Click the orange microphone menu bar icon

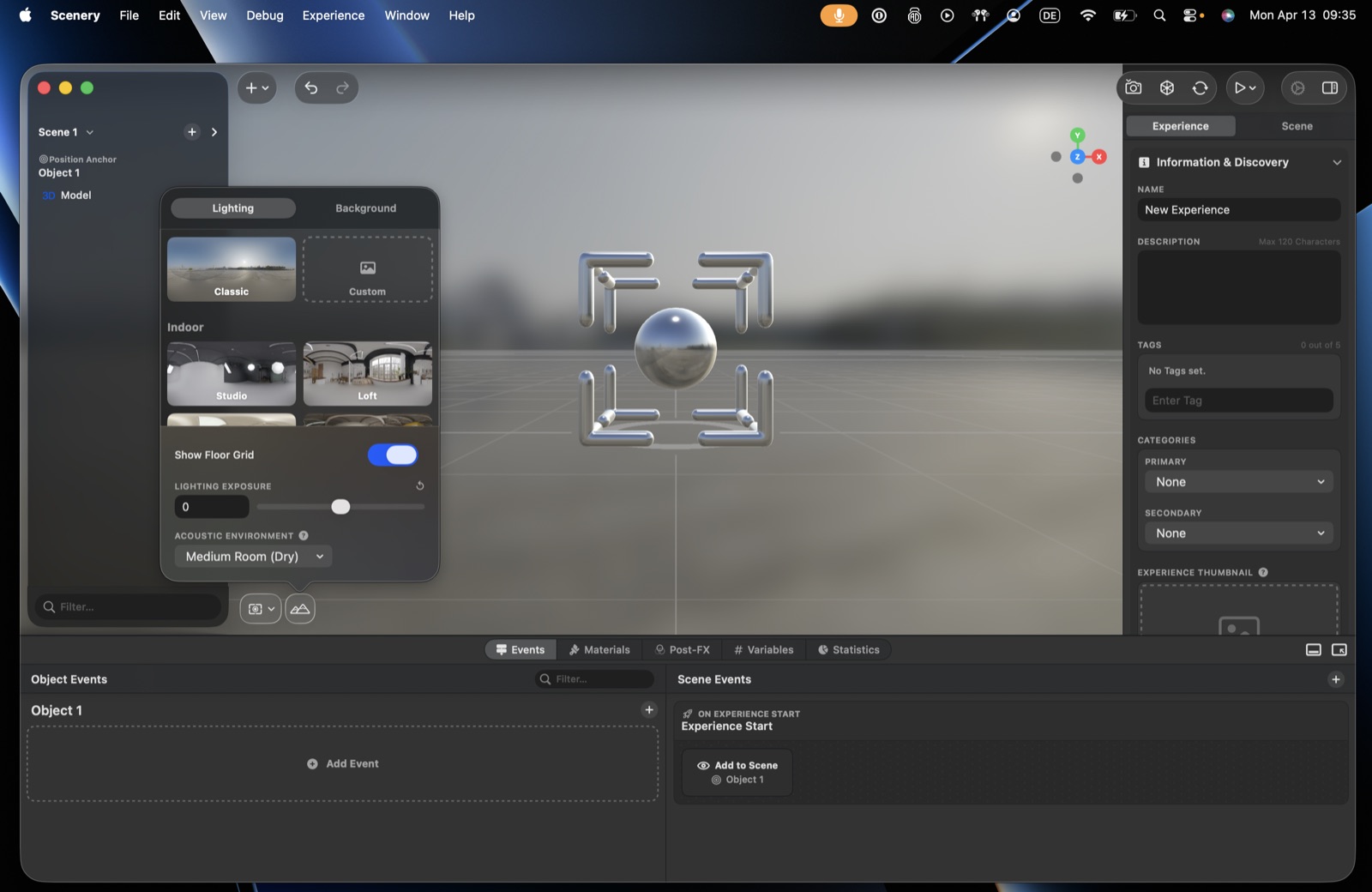pyautogui.click(x=839, y=15)
